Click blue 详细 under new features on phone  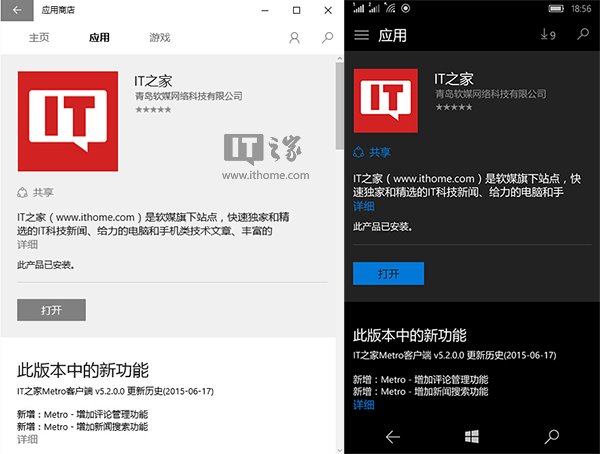pyautogui.click(x=364, y=405)
